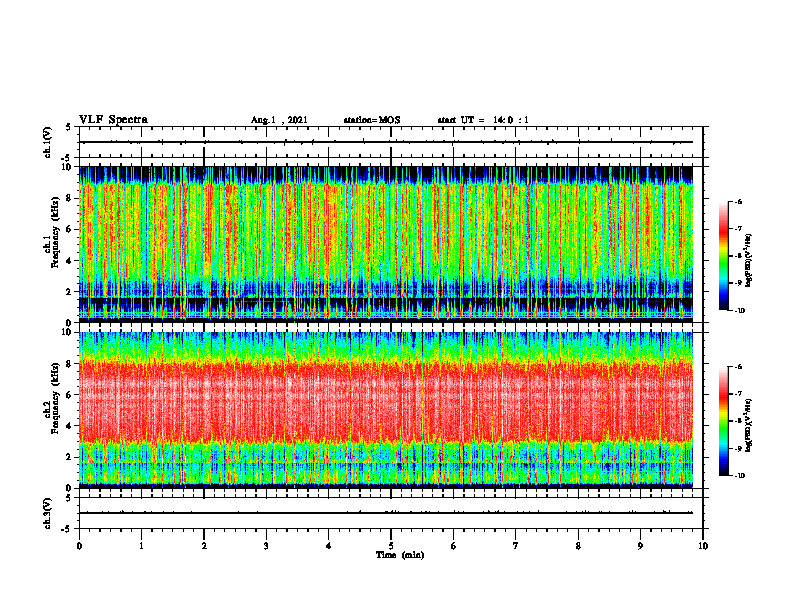Image resolution: width=792 pixels, height=612 pixels.
Task: Click time axis tick label '0'
Action: pos(79,546)
